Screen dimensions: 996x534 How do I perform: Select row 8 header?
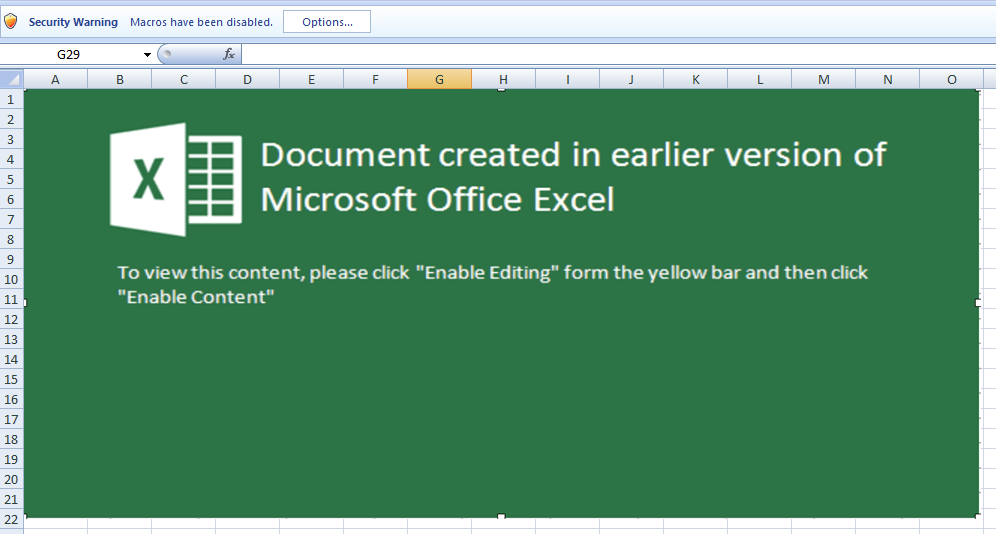tap(11, 239)
